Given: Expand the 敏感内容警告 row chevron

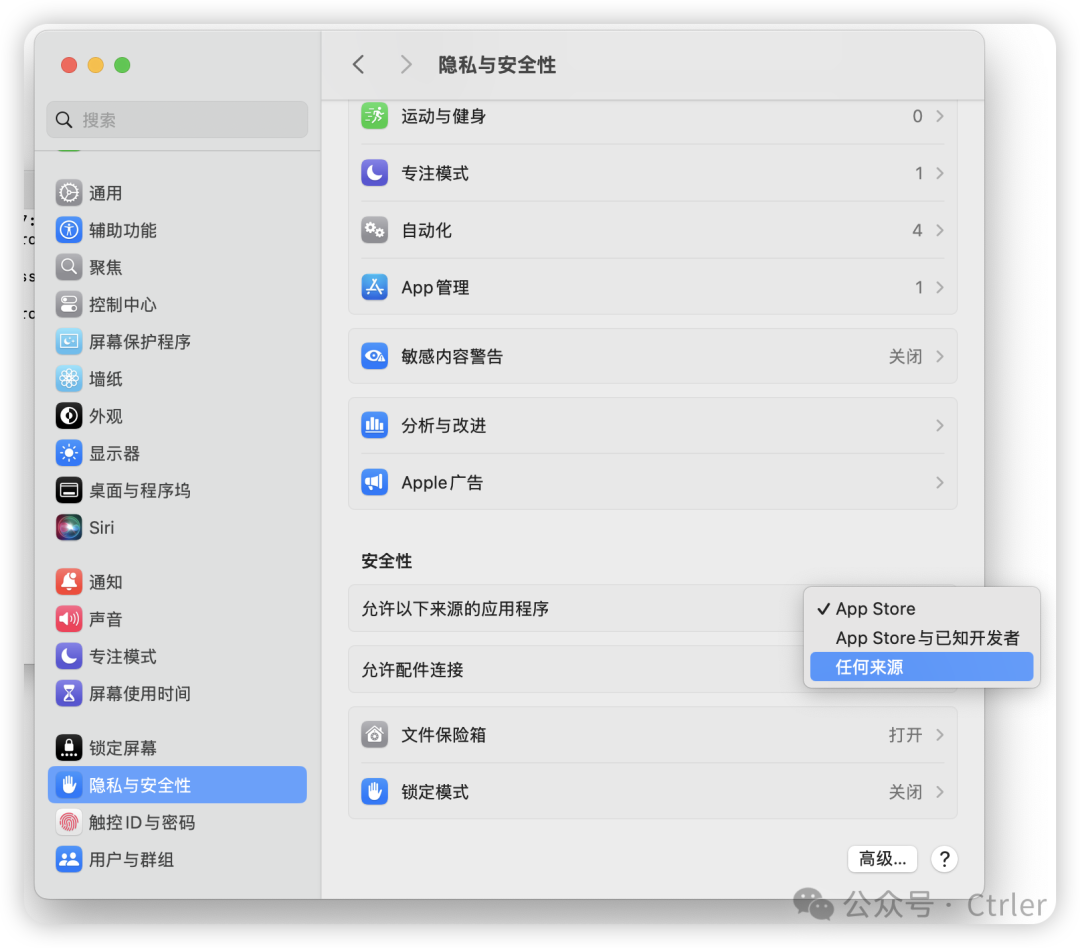Looking at the screenshot, I should tap(939, 357).
